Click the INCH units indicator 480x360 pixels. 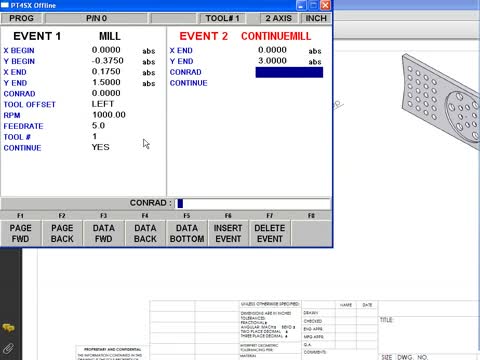click(x=316, y=18)
